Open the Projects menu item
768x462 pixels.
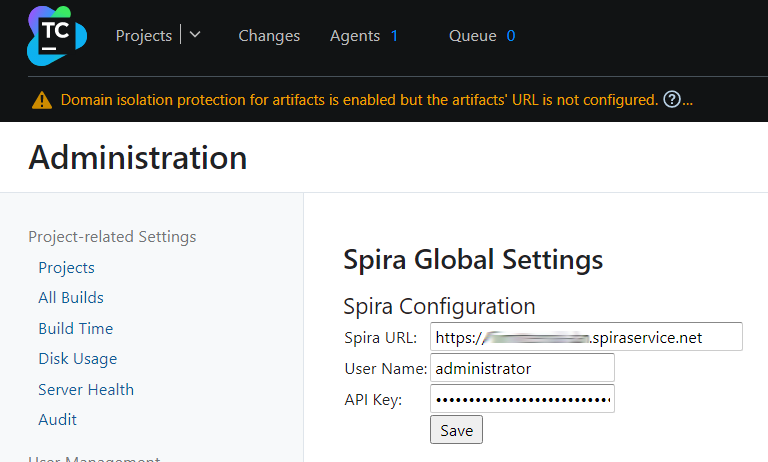click(x=144, y=36)
